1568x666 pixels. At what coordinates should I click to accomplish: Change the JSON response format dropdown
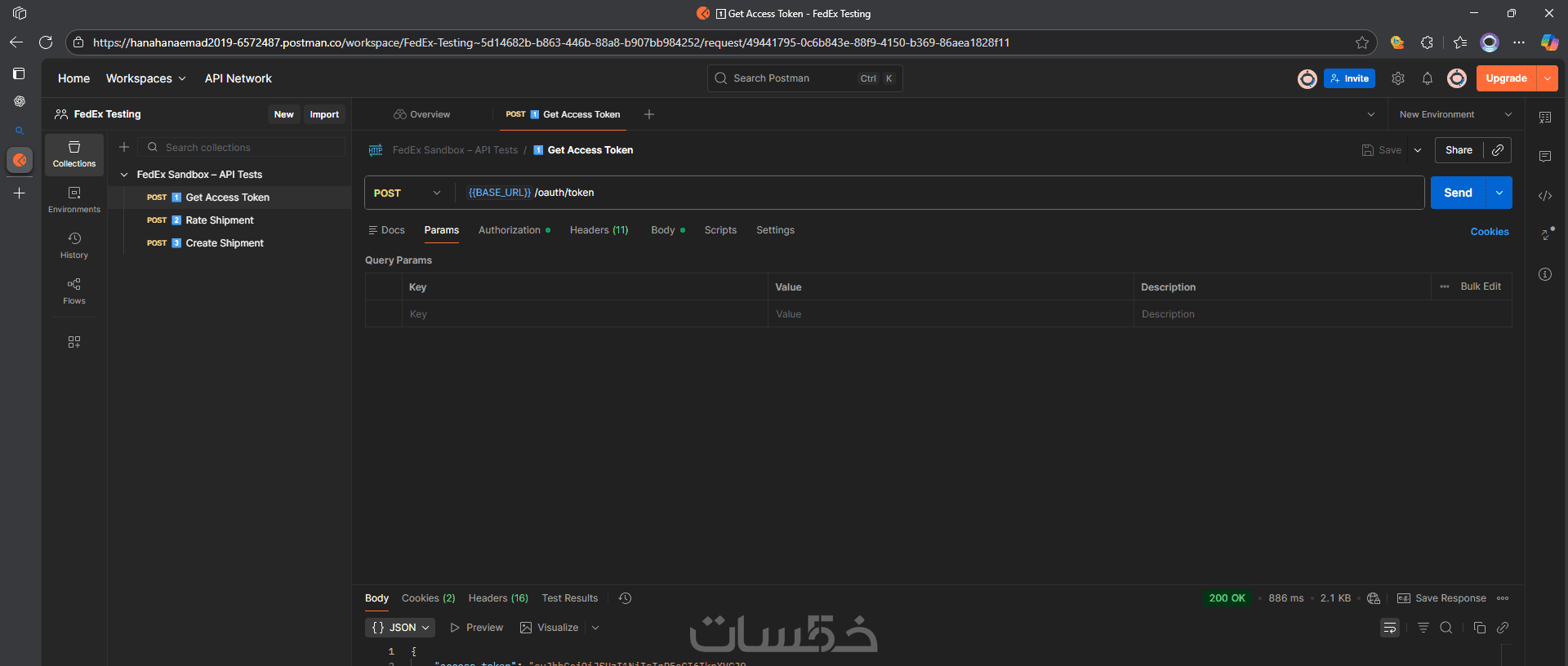[x=400, y=628]
